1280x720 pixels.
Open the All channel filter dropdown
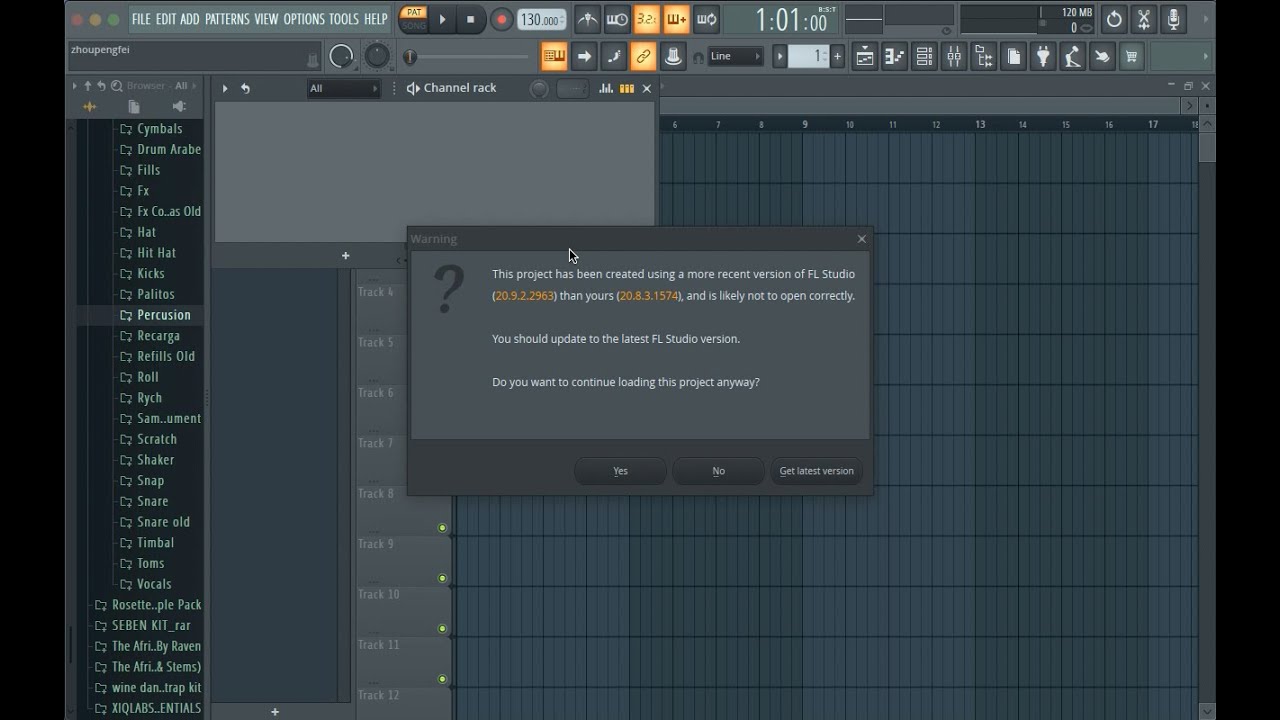[x=343, y=88]
